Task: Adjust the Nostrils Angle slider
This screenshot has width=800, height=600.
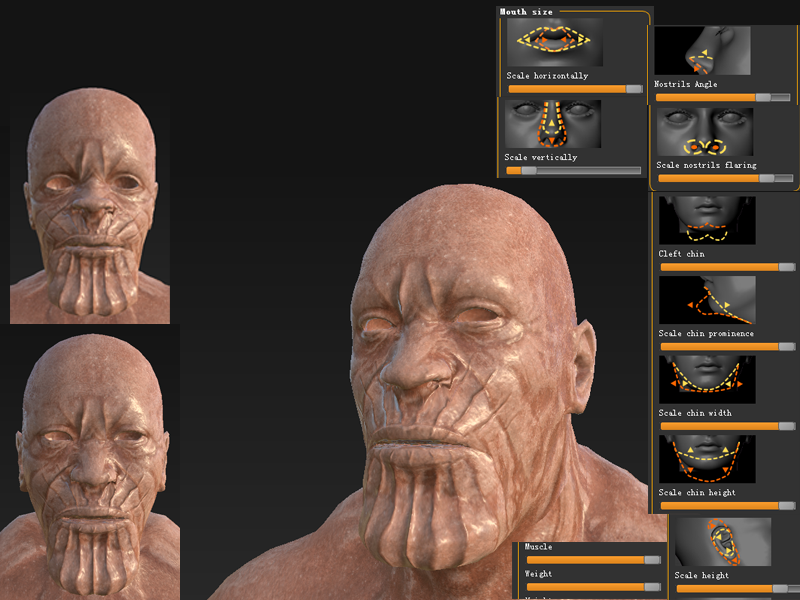Action: point(723,97)
